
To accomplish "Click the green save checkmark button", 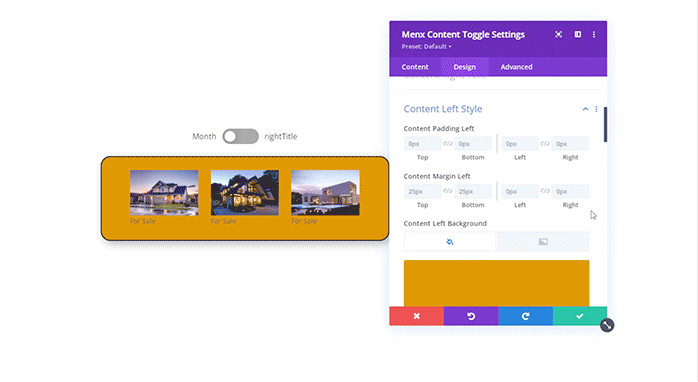I will tap(580, 316).
